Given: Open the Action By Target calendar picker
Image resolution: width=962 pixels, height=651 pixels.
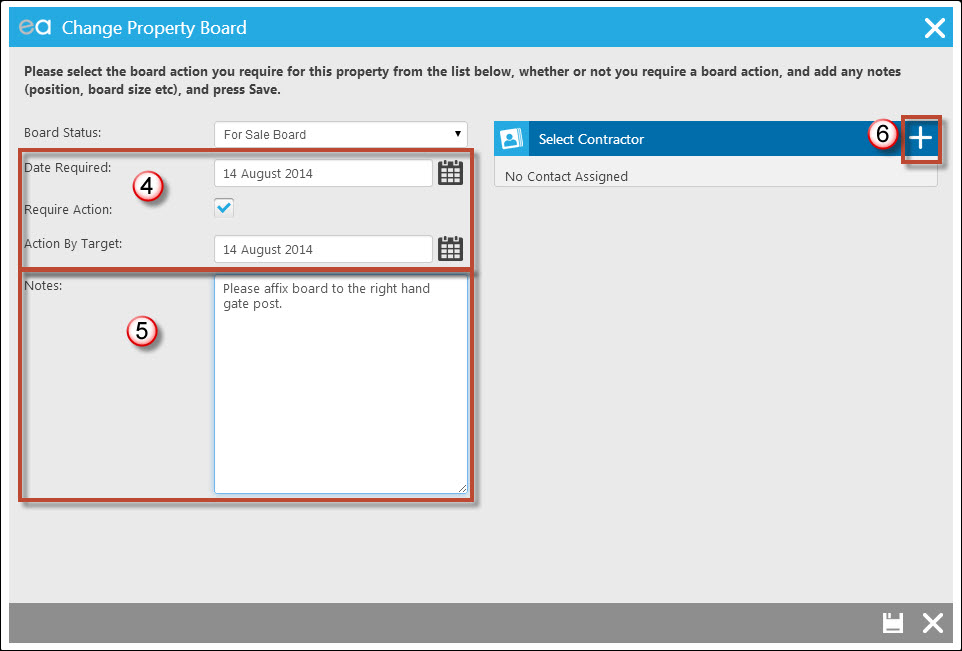Looking at the screenshot, I should [450, 248].
